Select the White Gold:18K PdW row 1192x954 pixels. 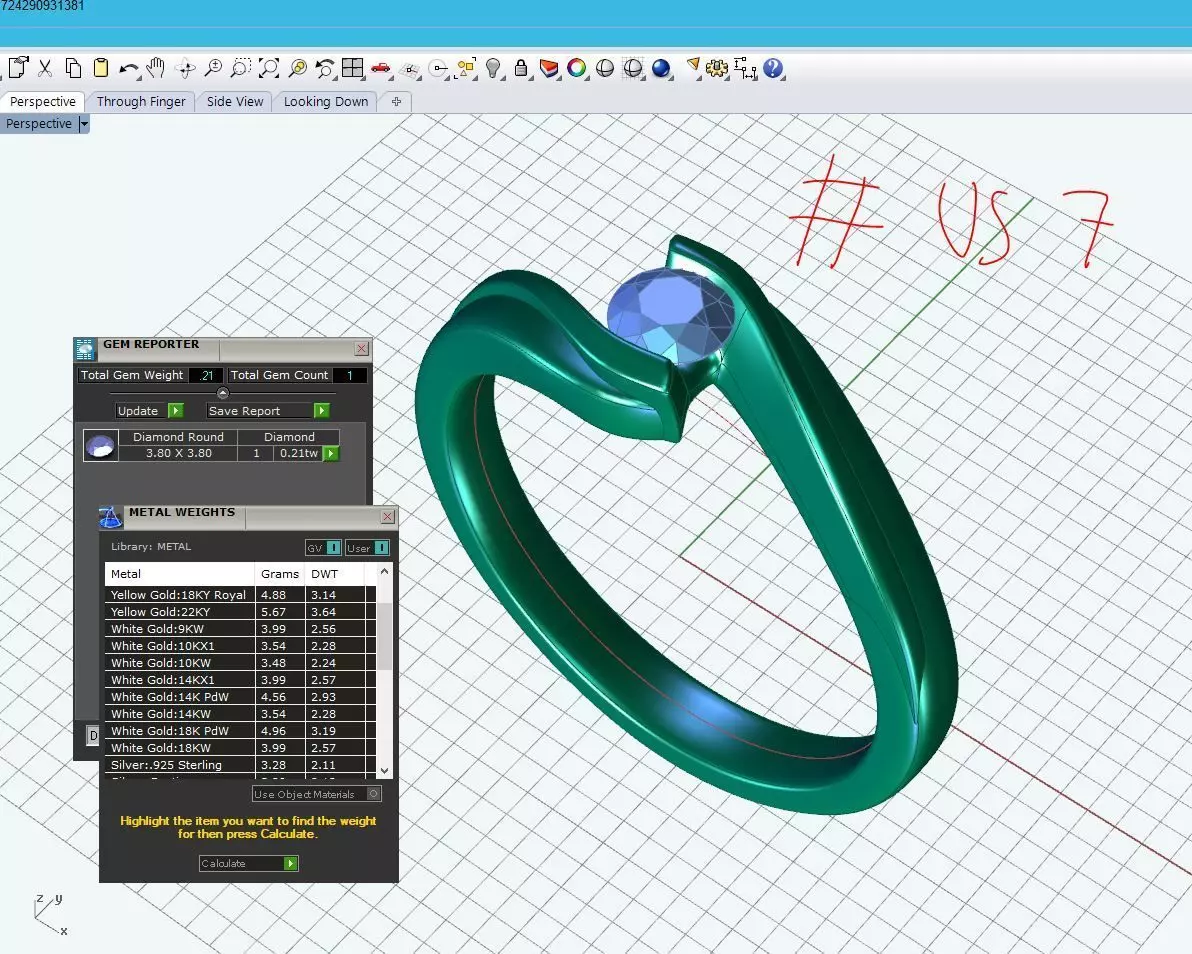[240, 731]
